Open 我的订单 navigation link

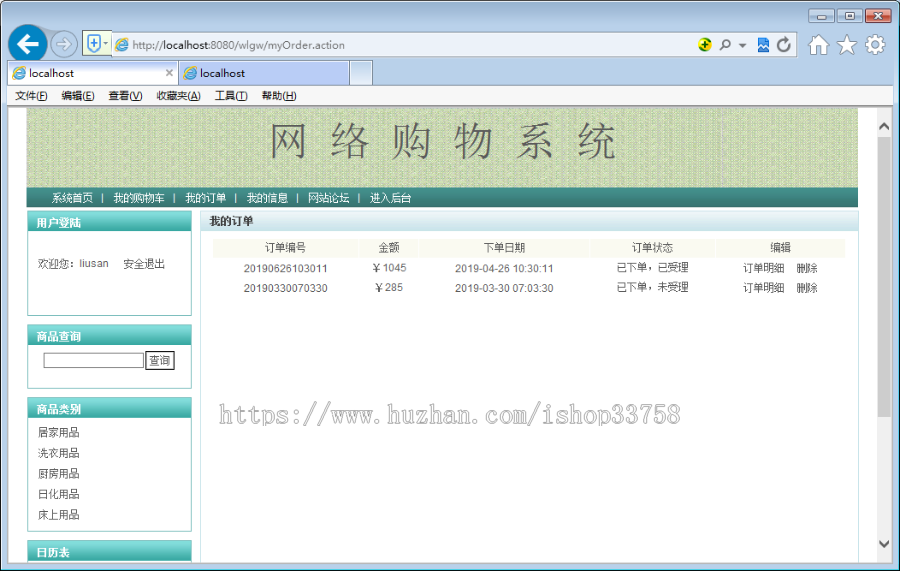click(205, 198)
